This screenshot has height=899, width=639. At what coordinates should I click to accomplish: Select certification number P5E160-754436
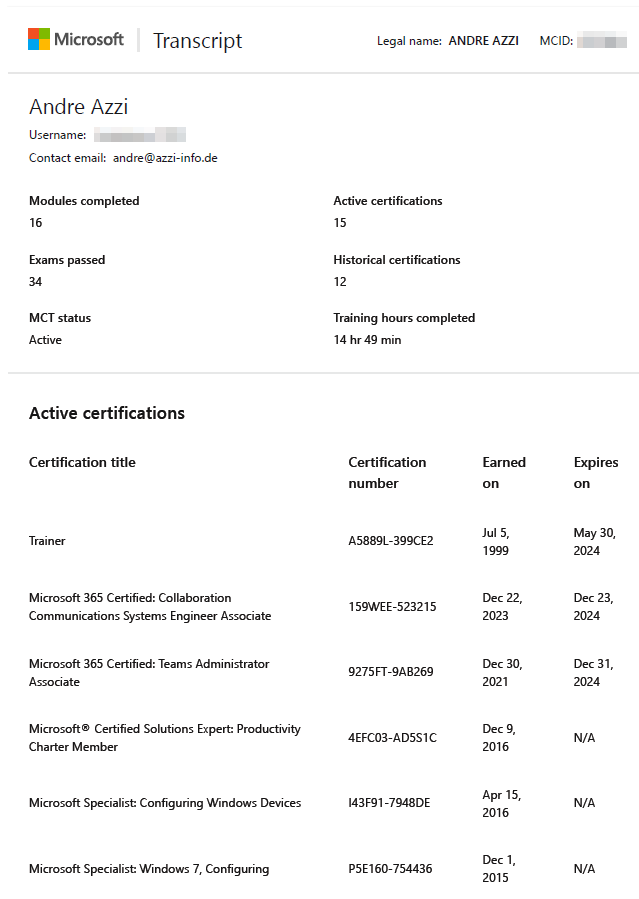click(x=390, y=869)
